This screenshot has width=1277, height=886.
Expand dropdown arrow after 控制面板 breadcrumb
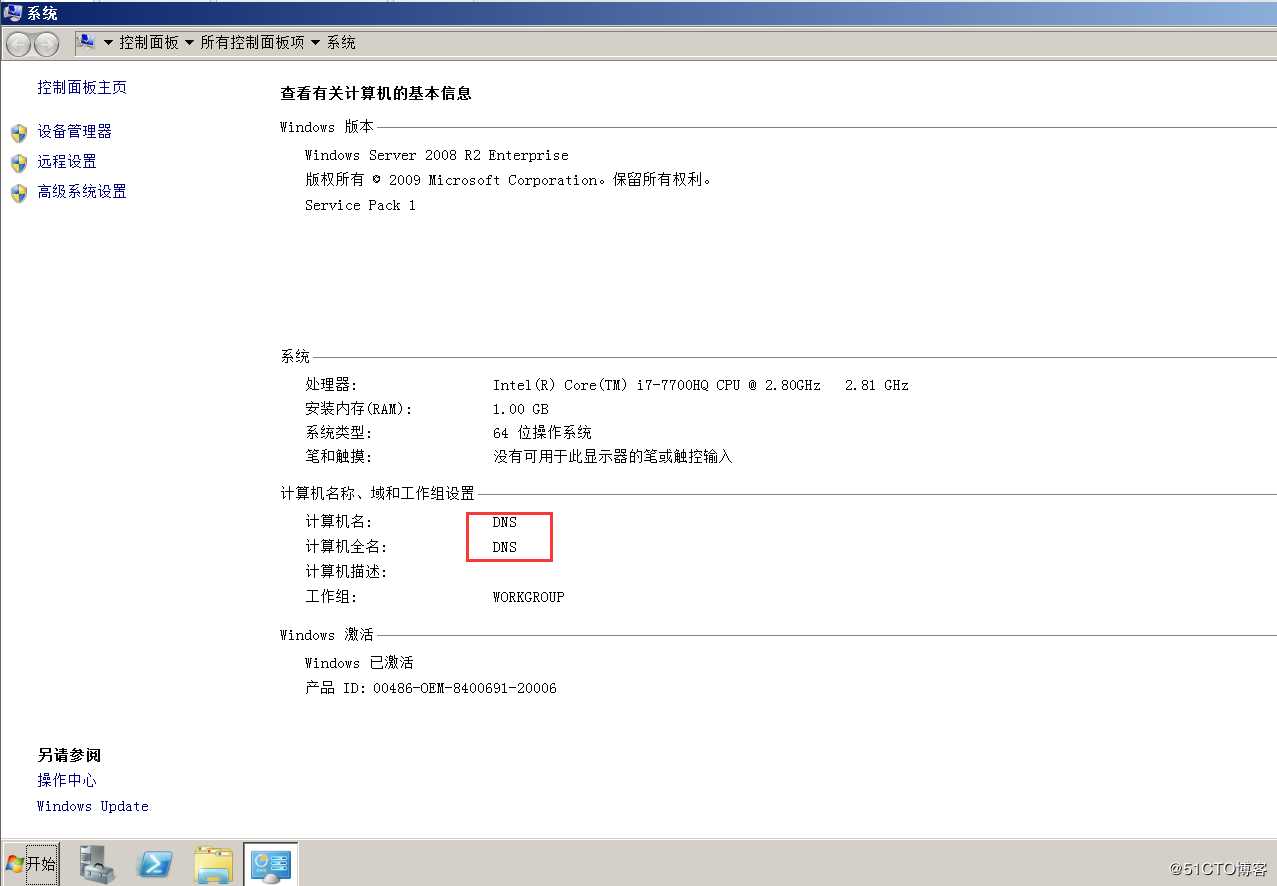189,43
